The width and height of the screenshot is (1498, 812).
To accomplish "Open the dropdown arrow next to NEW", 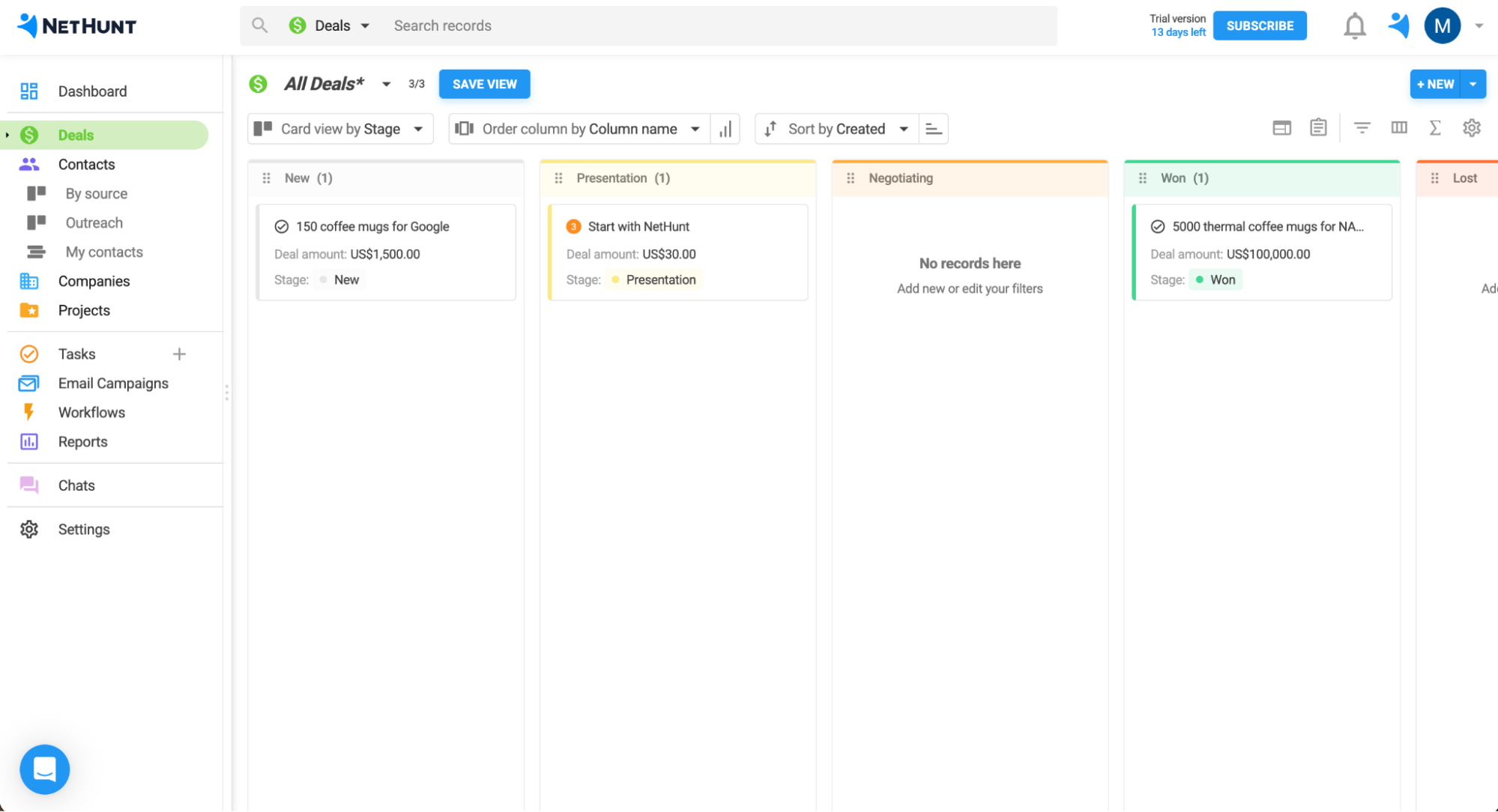I will (x=1473, y=84).
